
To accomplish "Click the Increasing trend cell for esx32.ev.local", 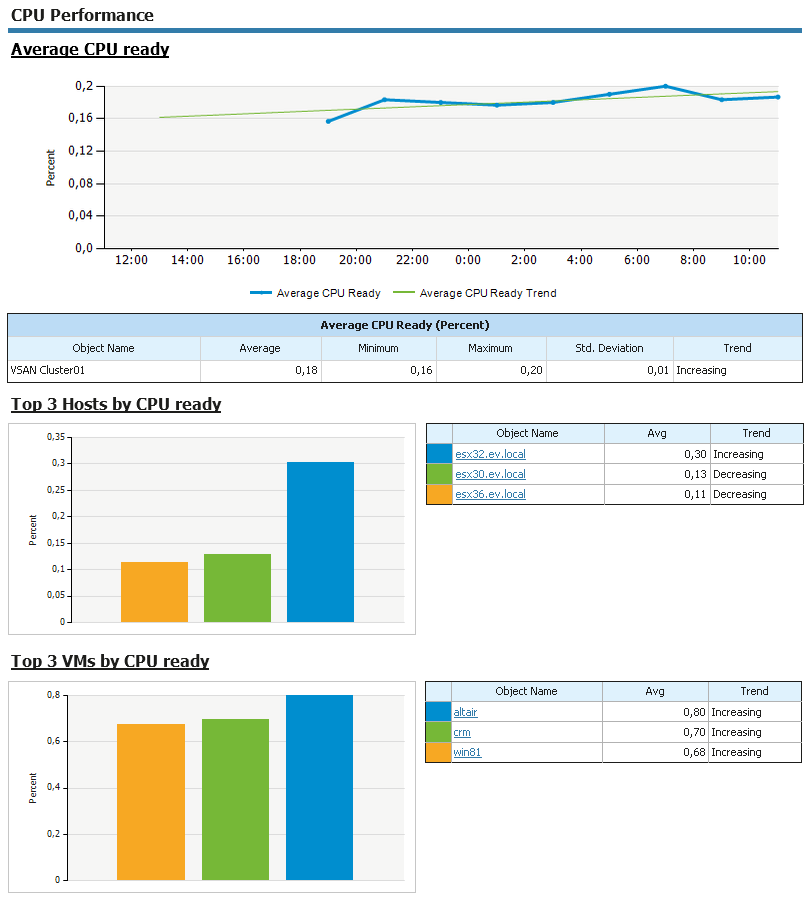I will point(757,454).
